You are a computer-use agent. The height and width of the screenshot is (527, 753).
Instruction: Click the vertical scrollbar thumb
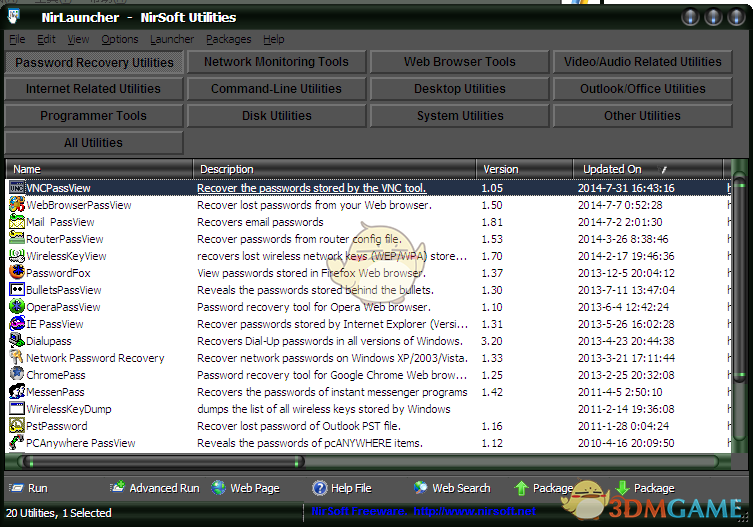739,281
